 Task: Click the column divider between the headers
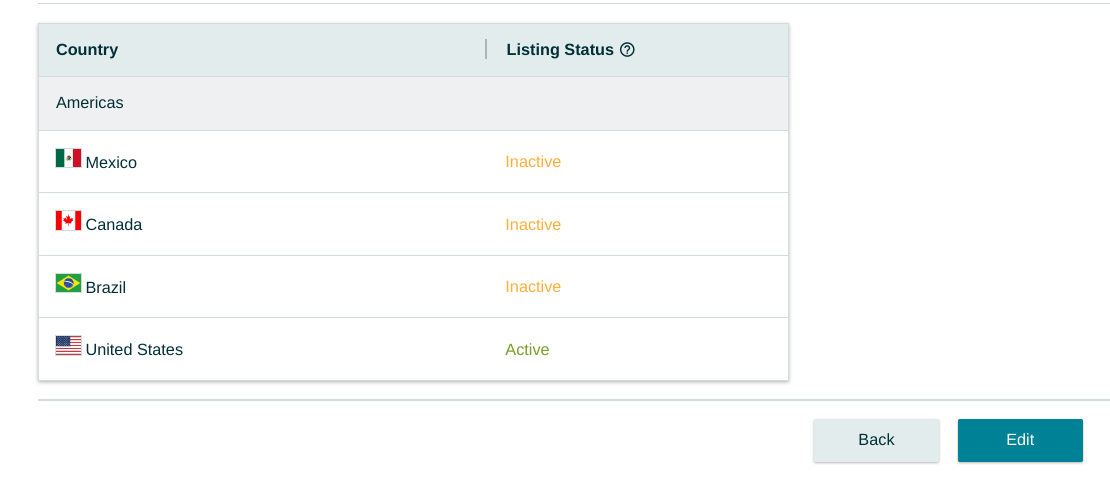(486, 49)
